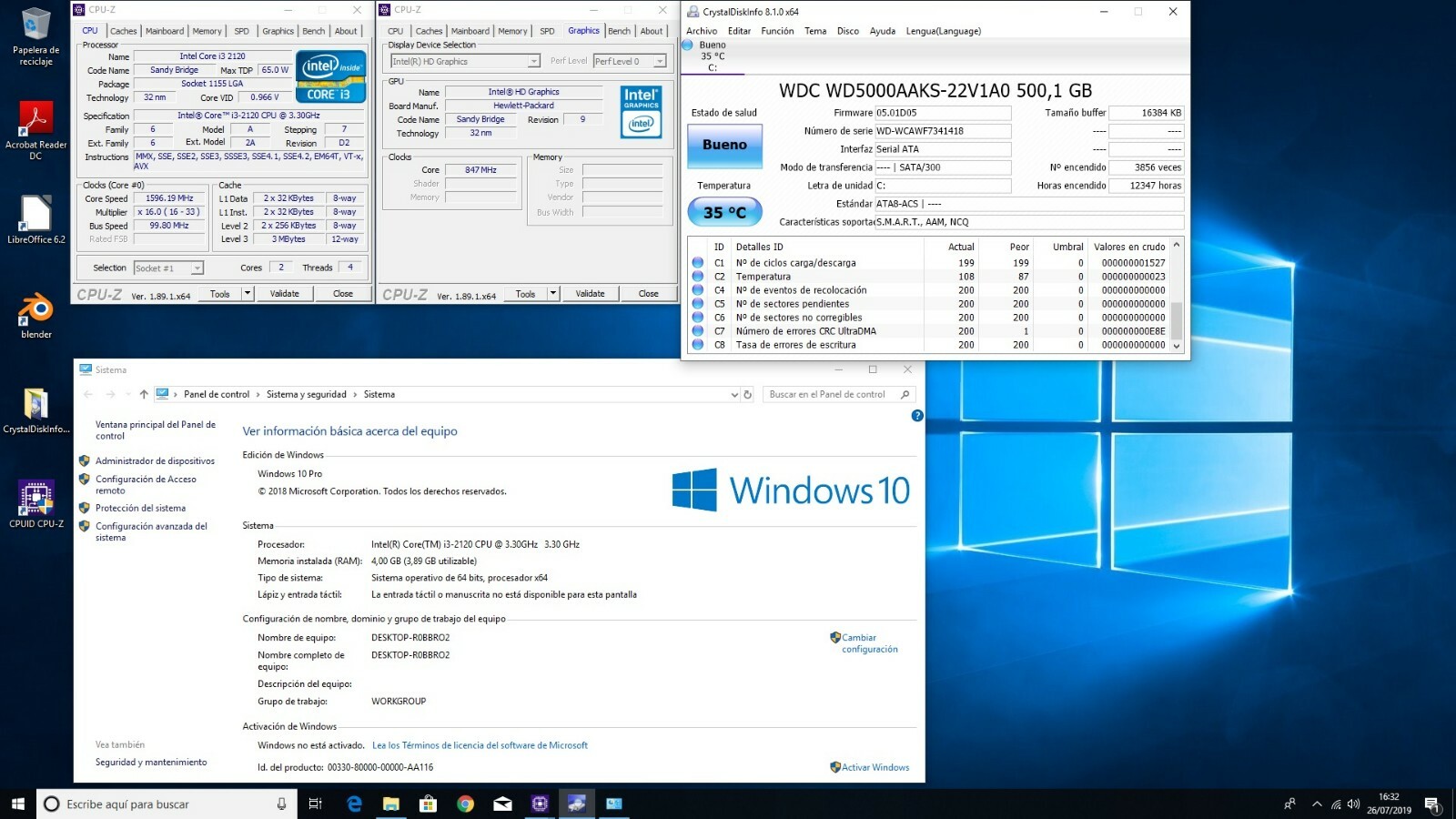Click the Windows Start button

pyautogui.click(x=17, y=804)
